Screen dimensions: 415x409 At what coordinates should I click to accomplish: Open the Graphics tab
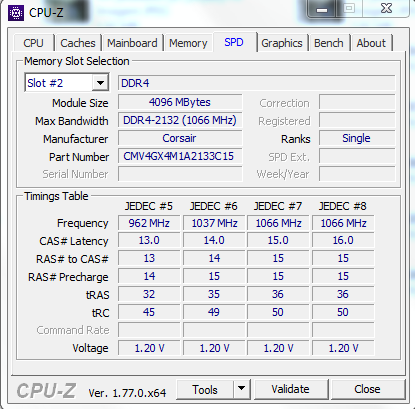coord(282,43)
